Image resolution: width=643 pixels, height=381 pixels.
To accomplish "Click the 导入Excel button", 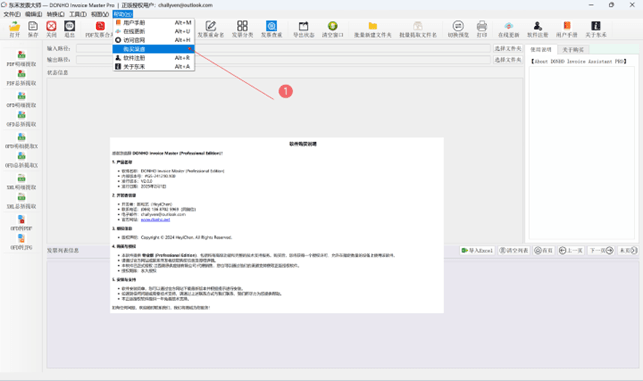I will [x=477, y=250].
